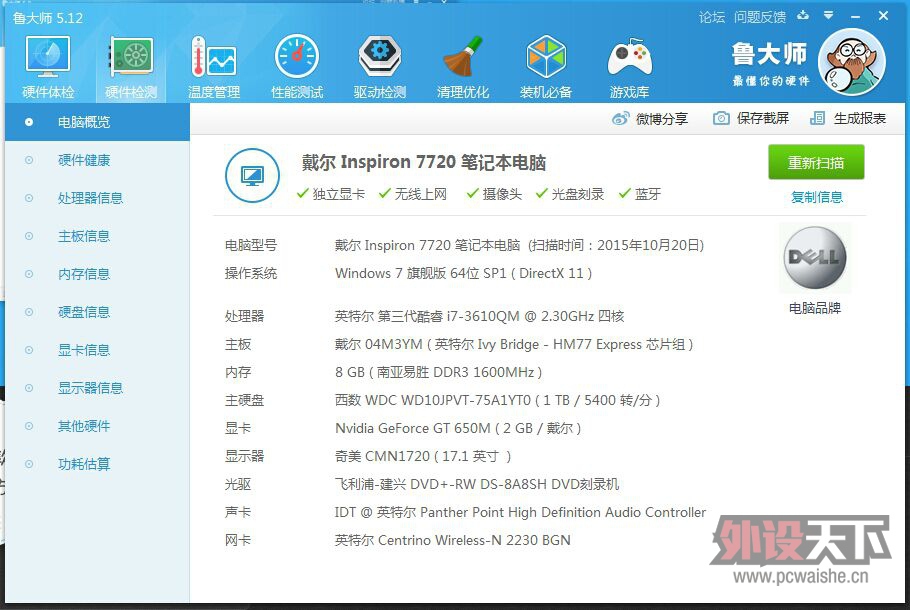The height and width of the screenshot is (610, 910).
Task: Open the 论坛 forum link in title bar
Action: point(711,17)
